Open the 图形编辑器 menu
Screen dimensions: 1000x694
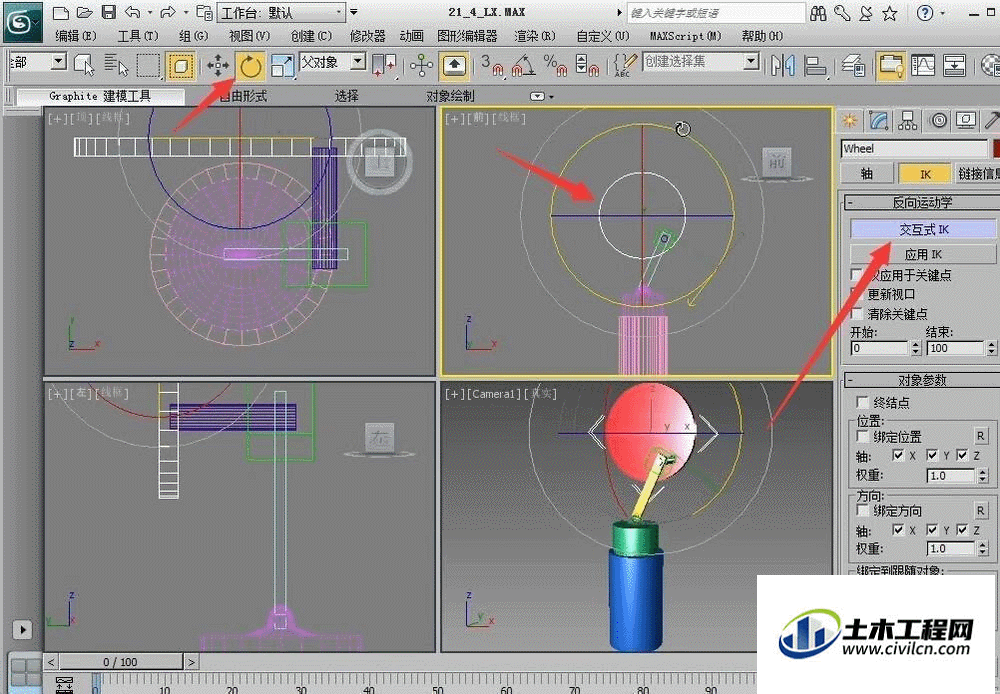(467, 36)
